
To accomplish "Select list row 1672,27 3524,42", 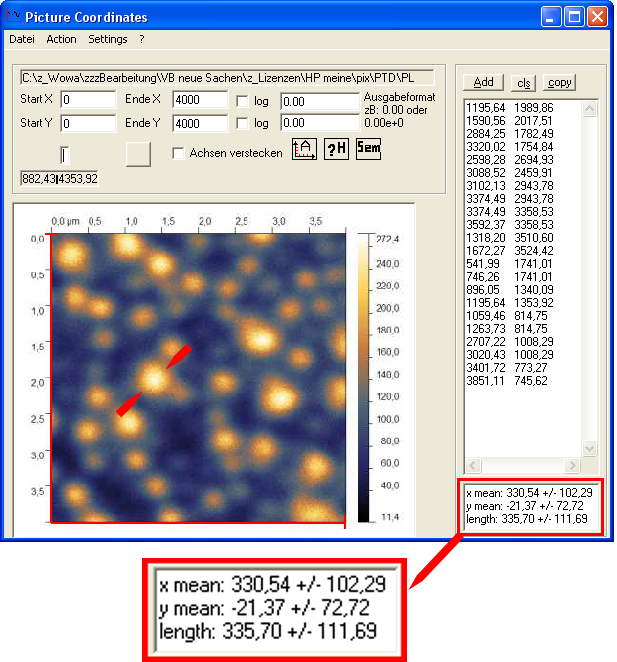I will (510, 251).
